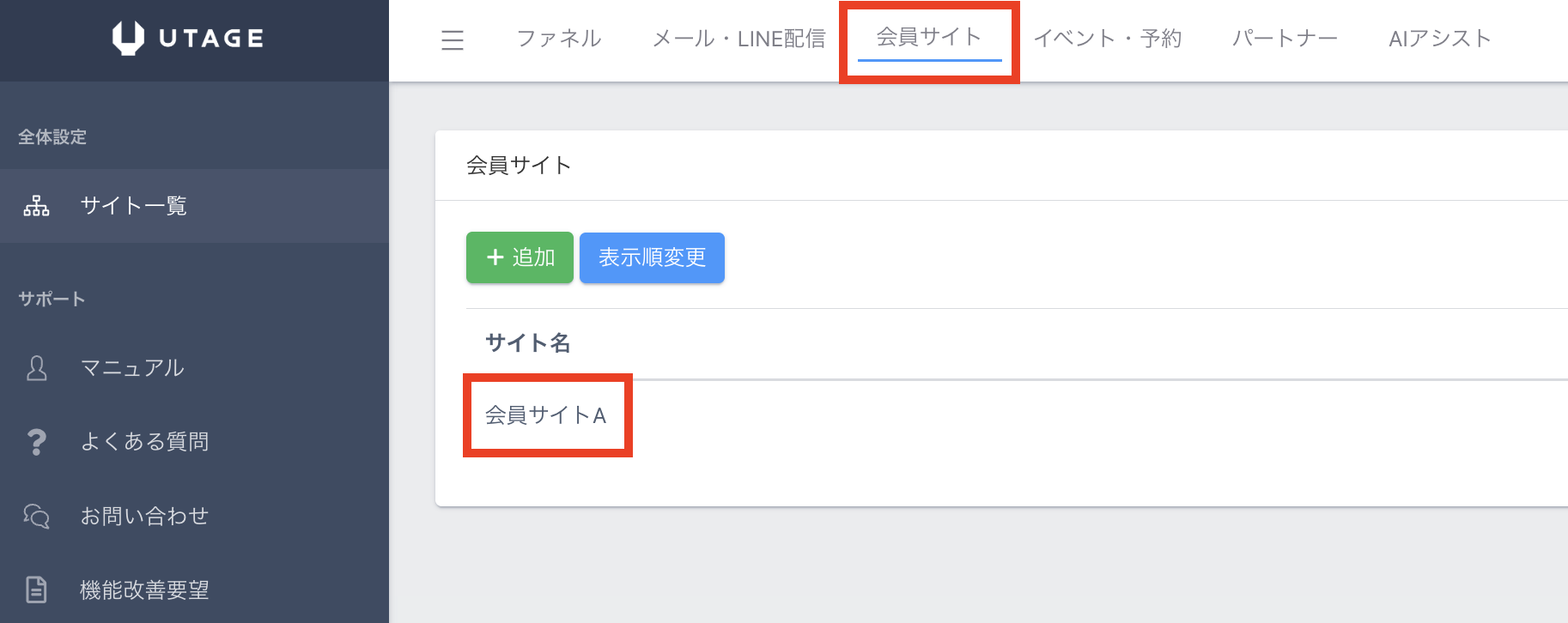Click the blue 表示順変更 button

coord(652,257)
